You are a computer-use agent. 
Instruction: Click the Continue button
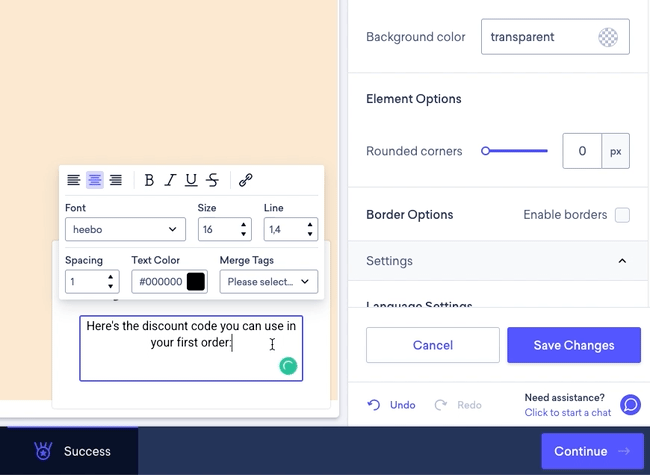(x=592, y=451)
